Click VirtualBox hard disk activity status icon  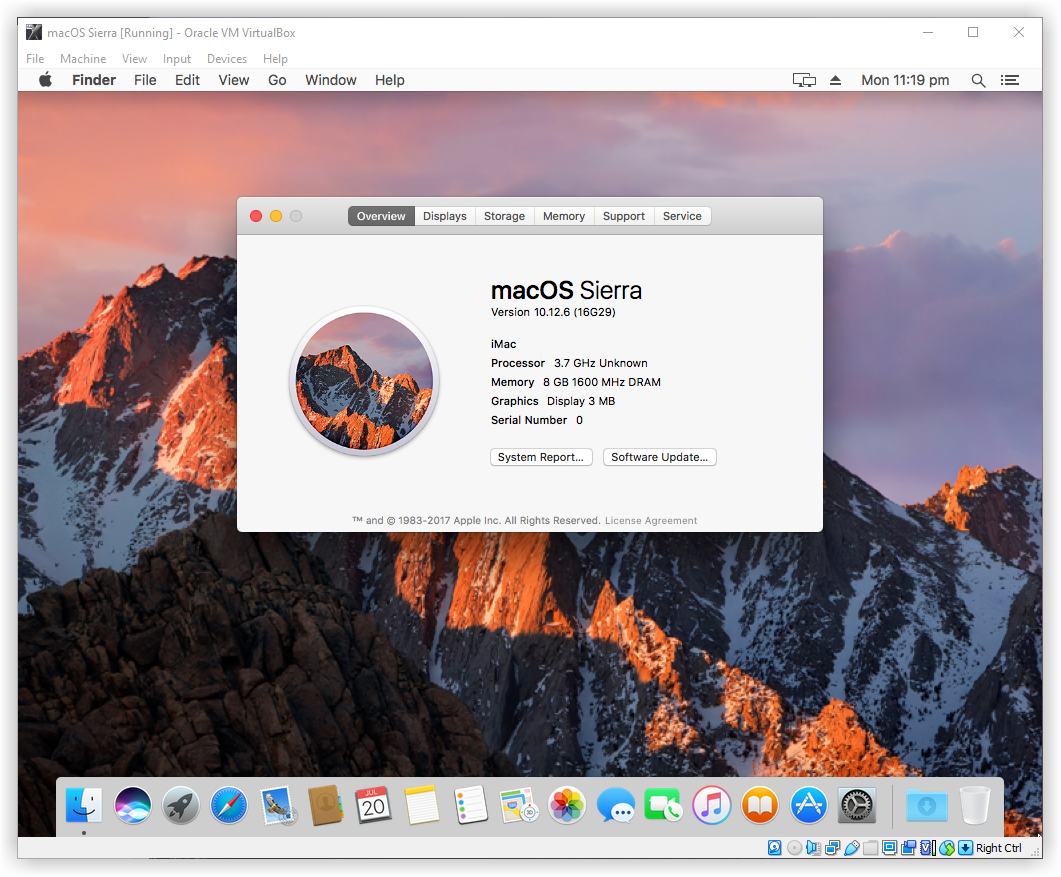tap(775, 847)
